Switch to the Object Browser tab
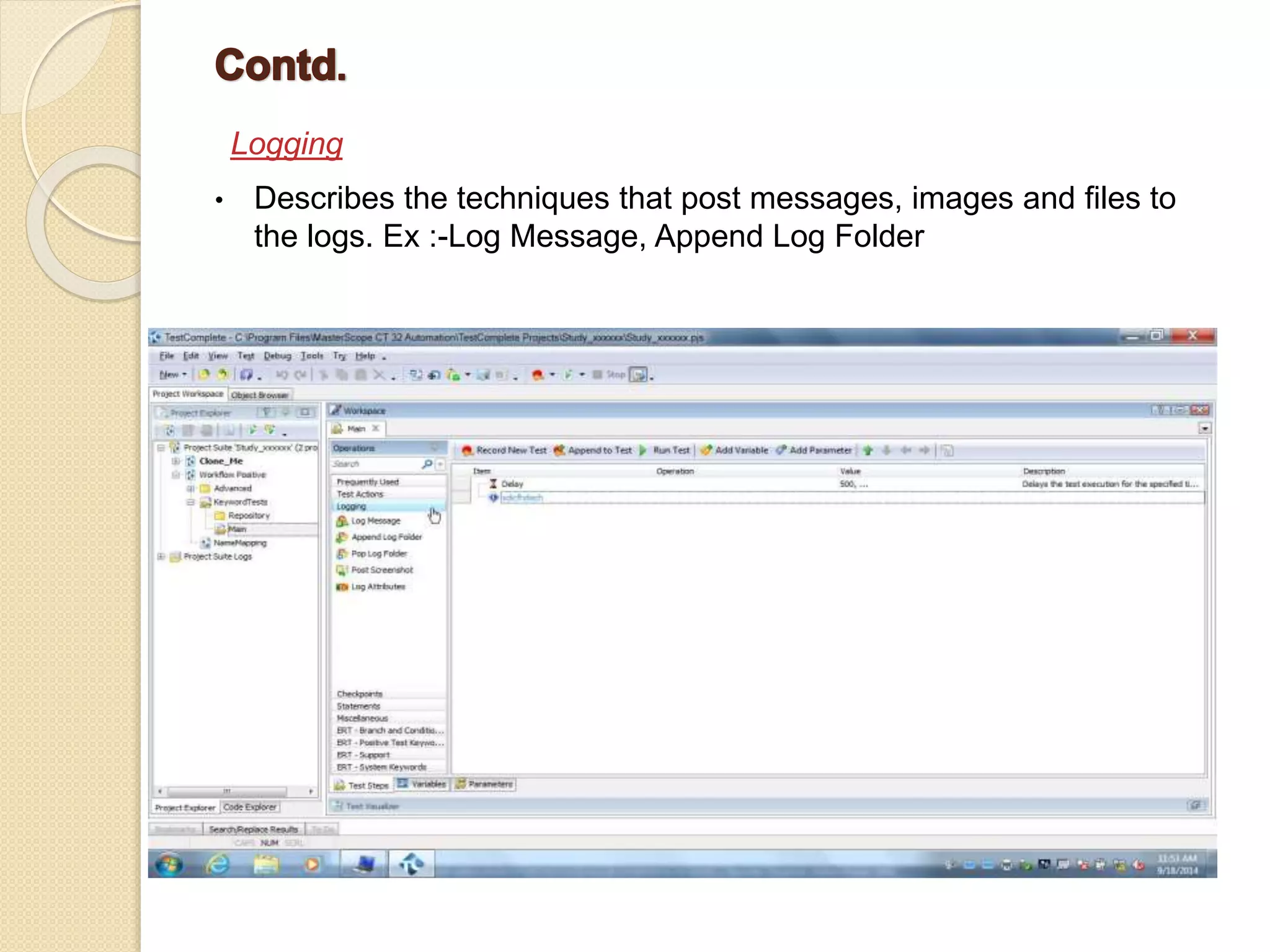1270x952 pixels. click(x=260, y=395)
